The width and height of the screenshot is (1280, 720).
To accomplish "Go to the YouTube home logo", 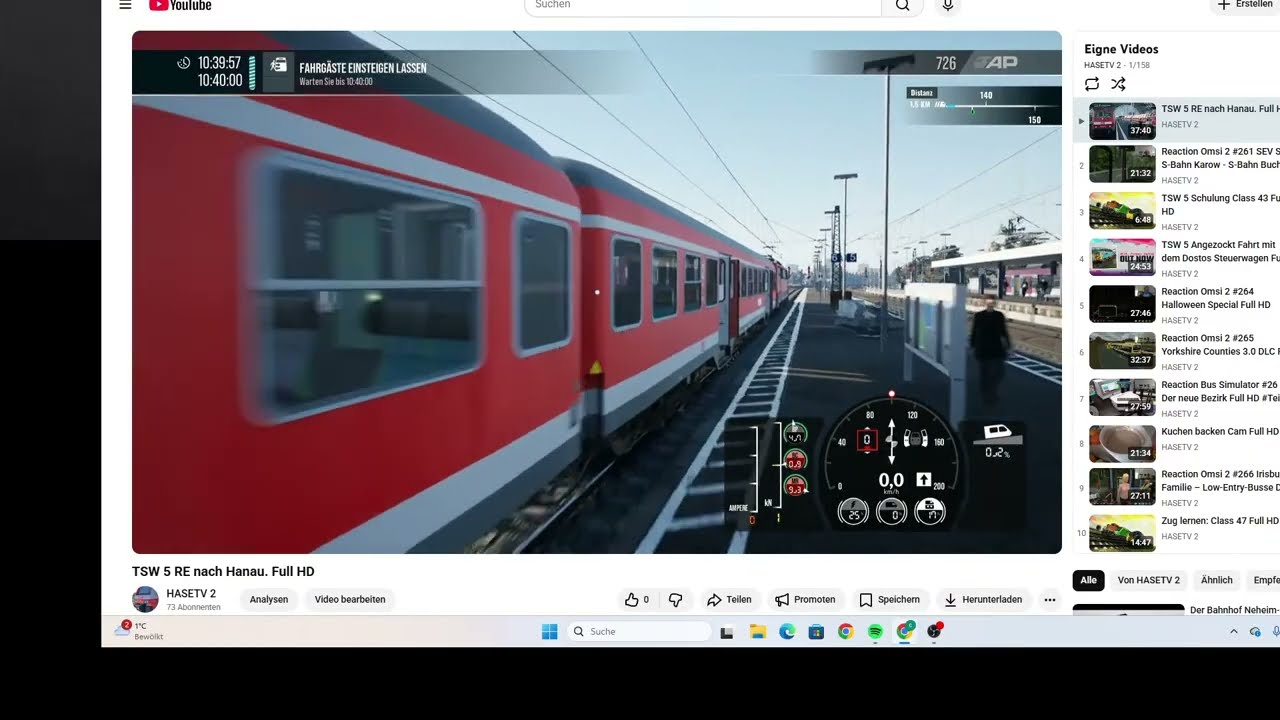I will (x=180, y=5).
